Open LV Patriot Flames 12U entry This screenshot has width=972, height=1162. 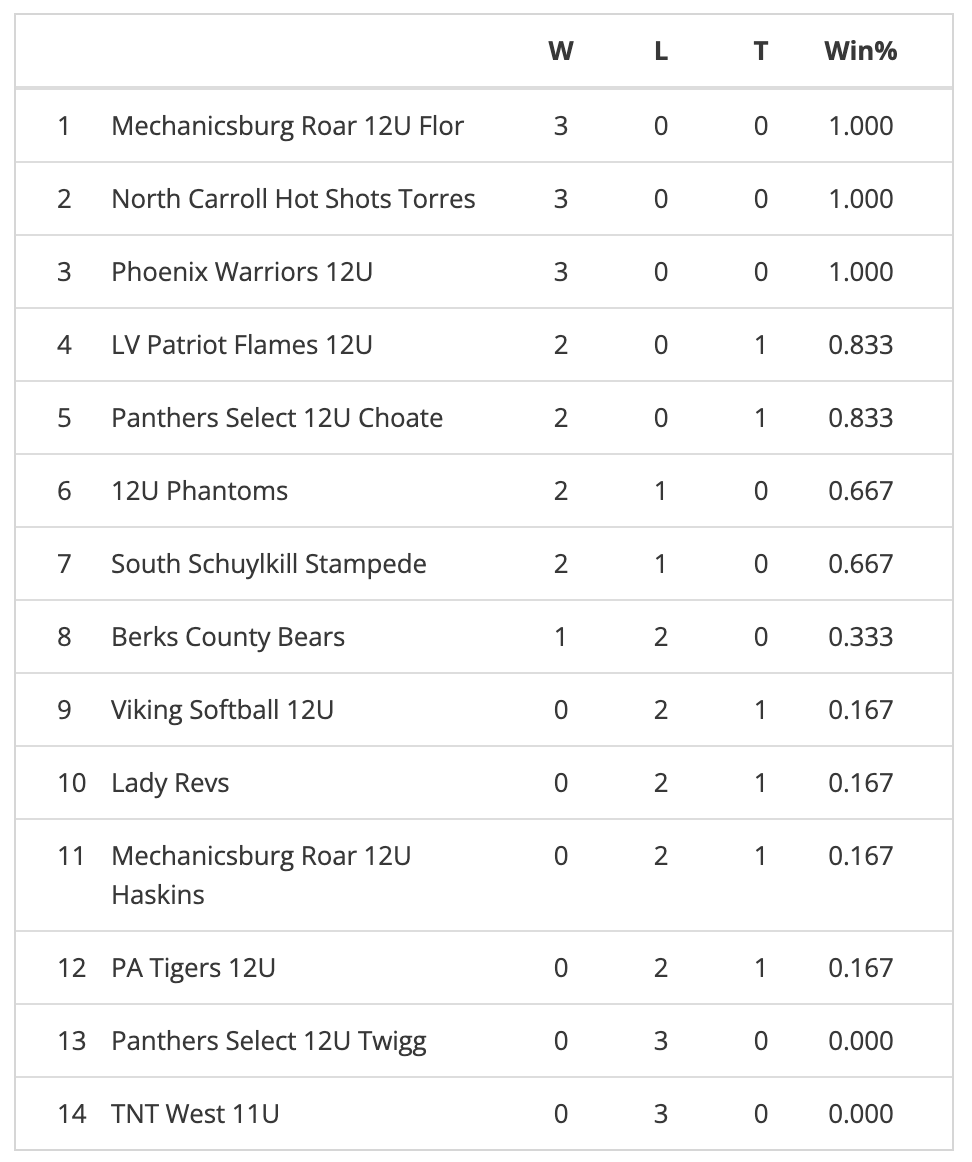(x=242, y=345)
